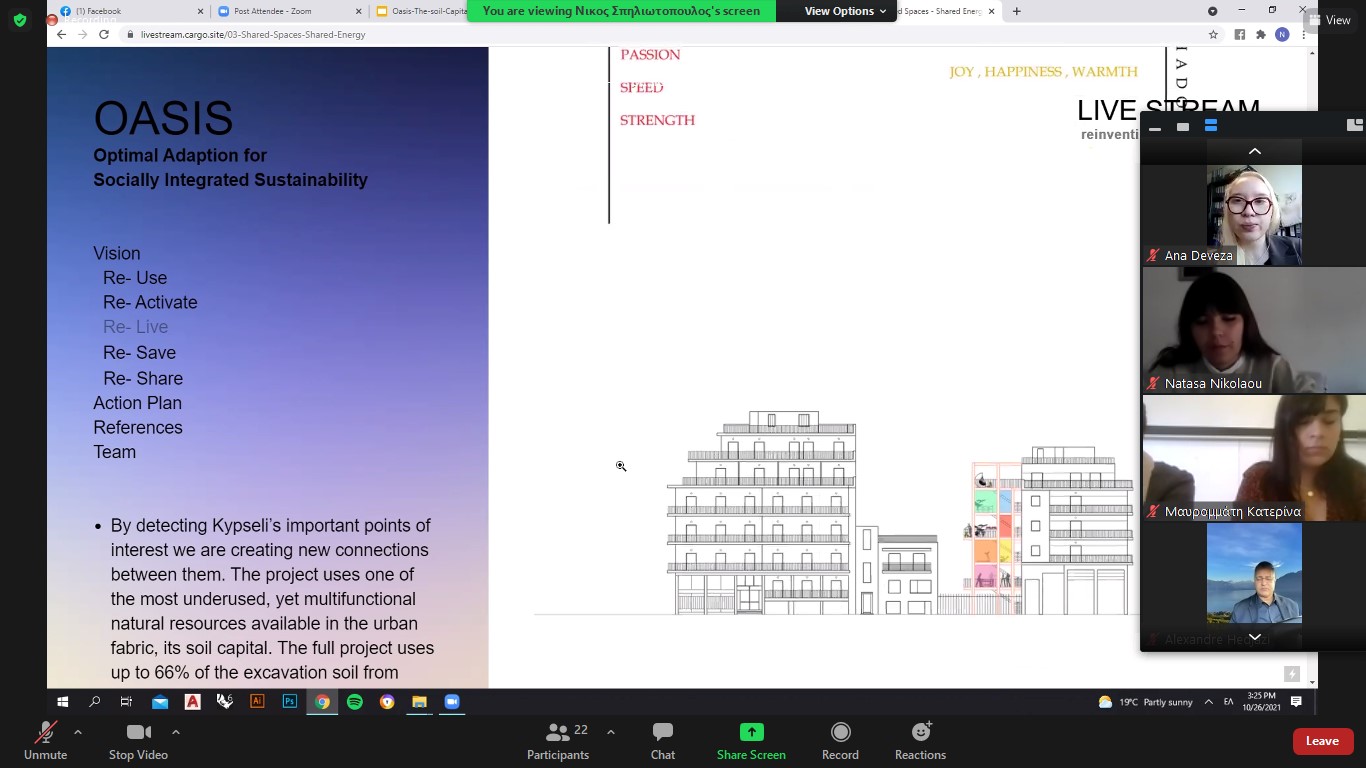This screenshot has width=1366, height=768.
Task: Open the Windows notification center
Action: [x=1296, y=702]
